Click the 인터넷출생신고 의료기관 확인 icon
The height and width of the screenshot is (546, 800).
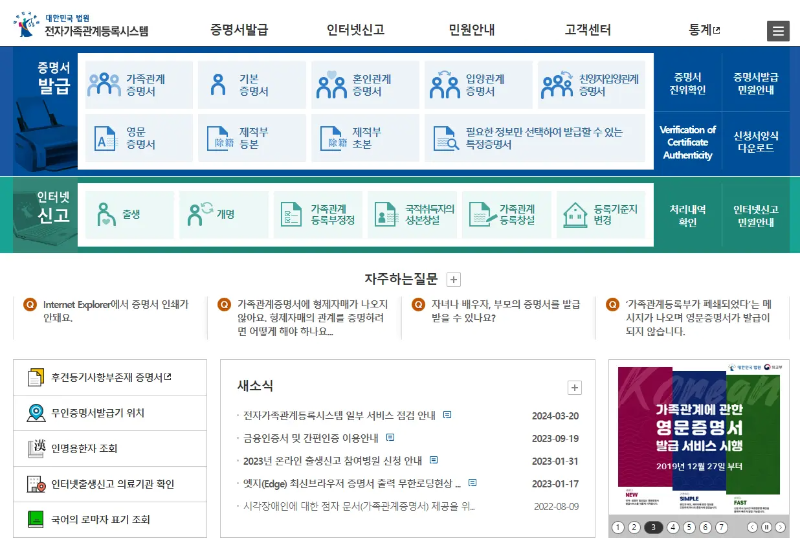[36, 484]
